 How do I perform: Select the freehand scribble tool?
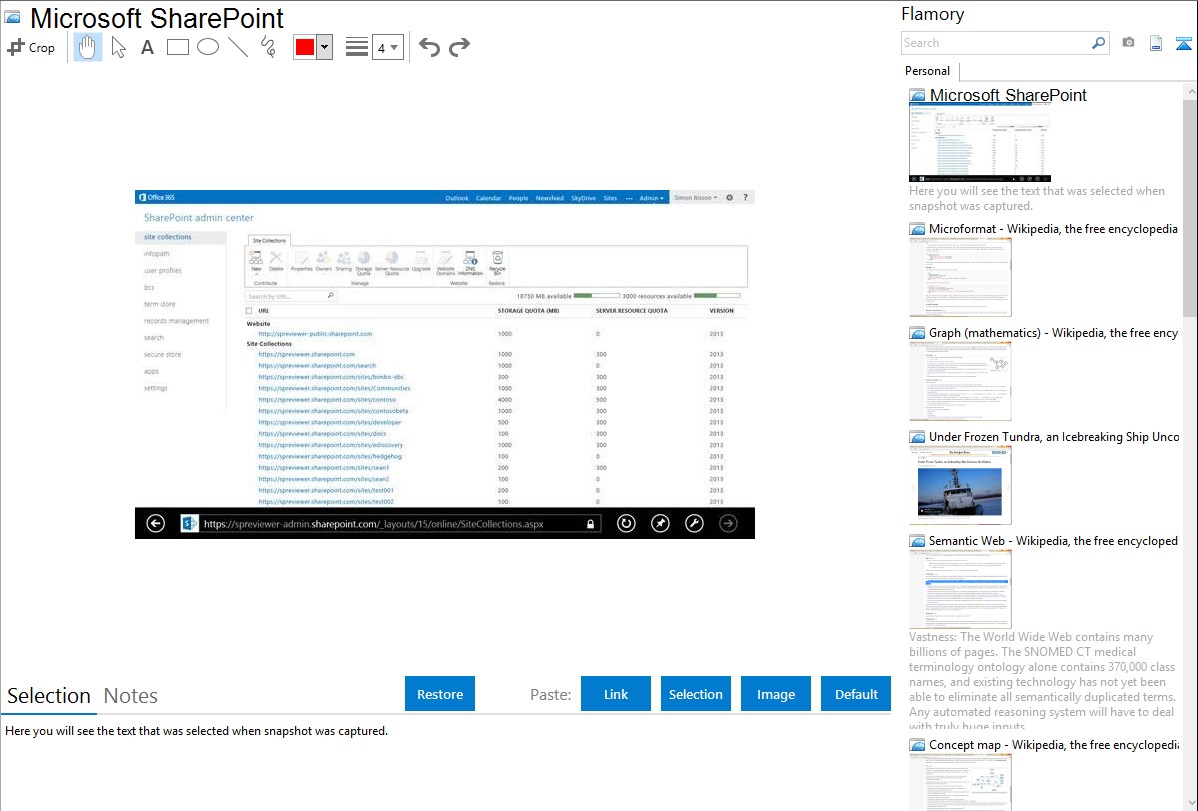[268, 47]
